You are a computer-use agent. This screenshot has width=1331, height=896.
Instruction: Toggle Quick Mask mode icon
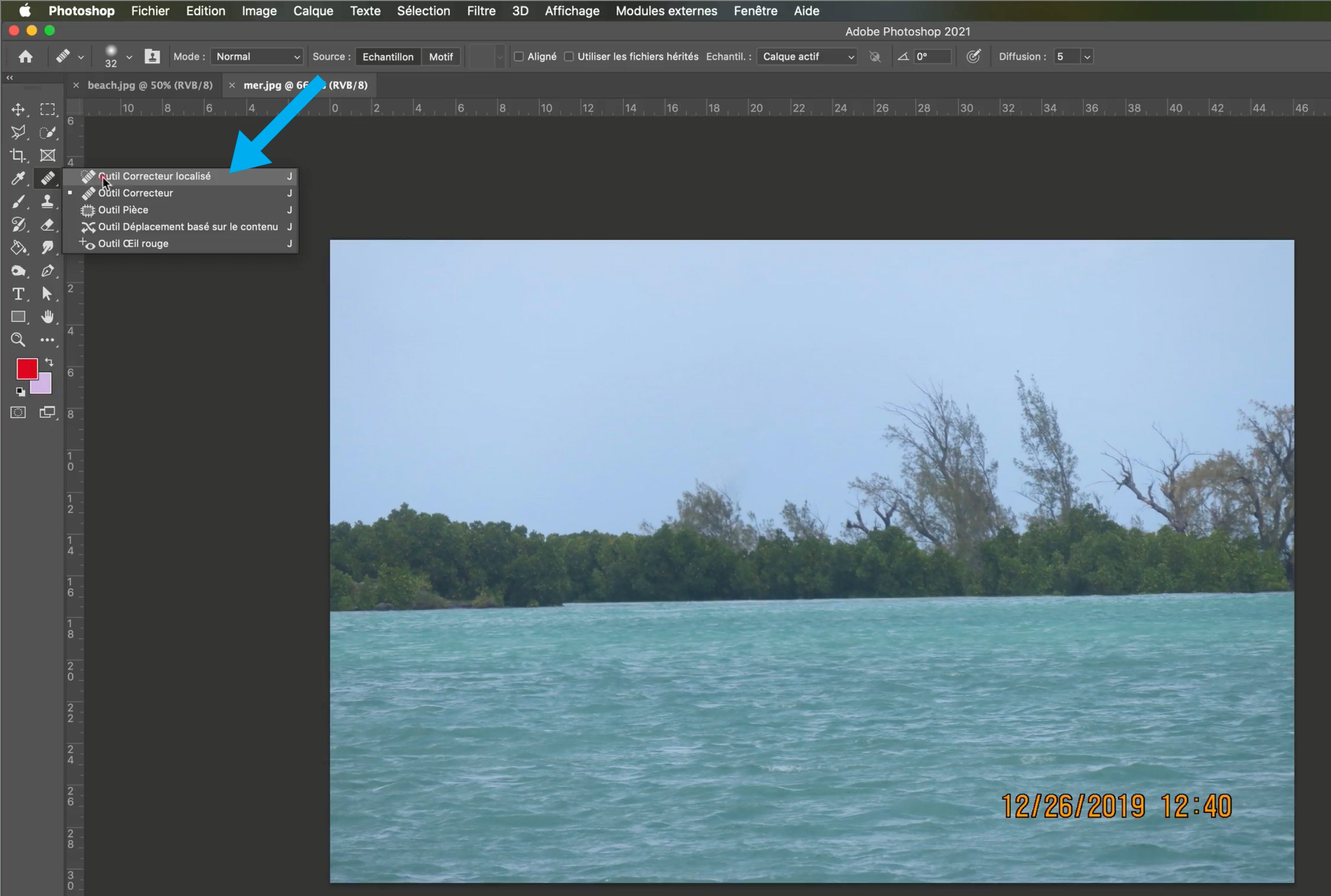pos(18,412)
